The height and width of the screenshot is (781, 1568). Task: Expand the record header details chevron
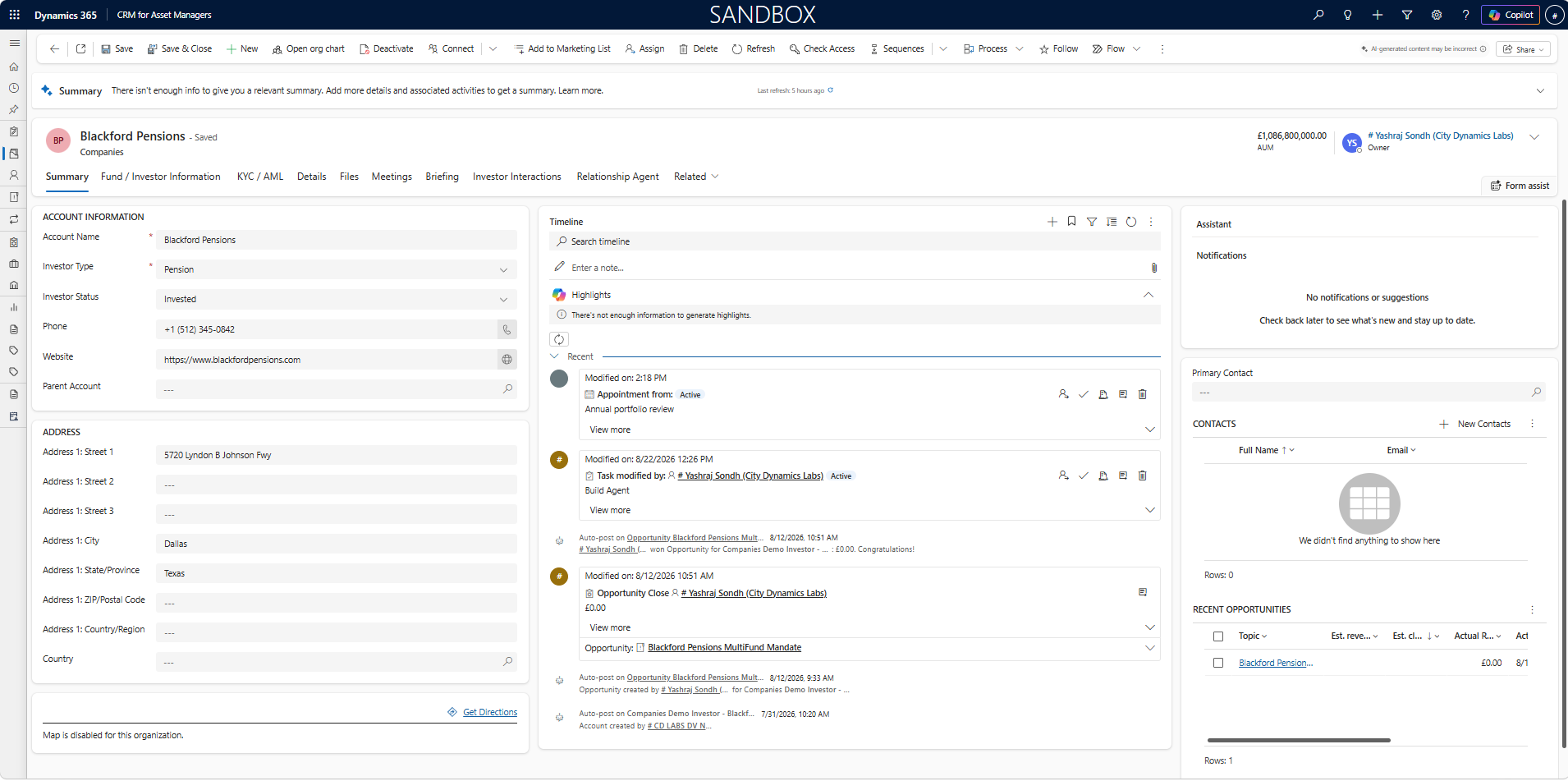(1534, 137)
